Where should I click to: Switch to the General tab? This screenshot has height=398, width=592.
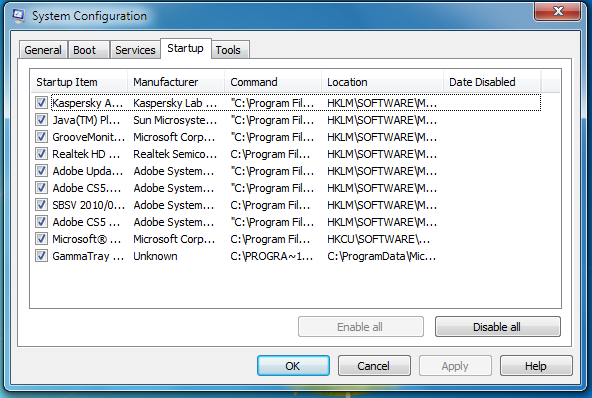click(43, 50)
